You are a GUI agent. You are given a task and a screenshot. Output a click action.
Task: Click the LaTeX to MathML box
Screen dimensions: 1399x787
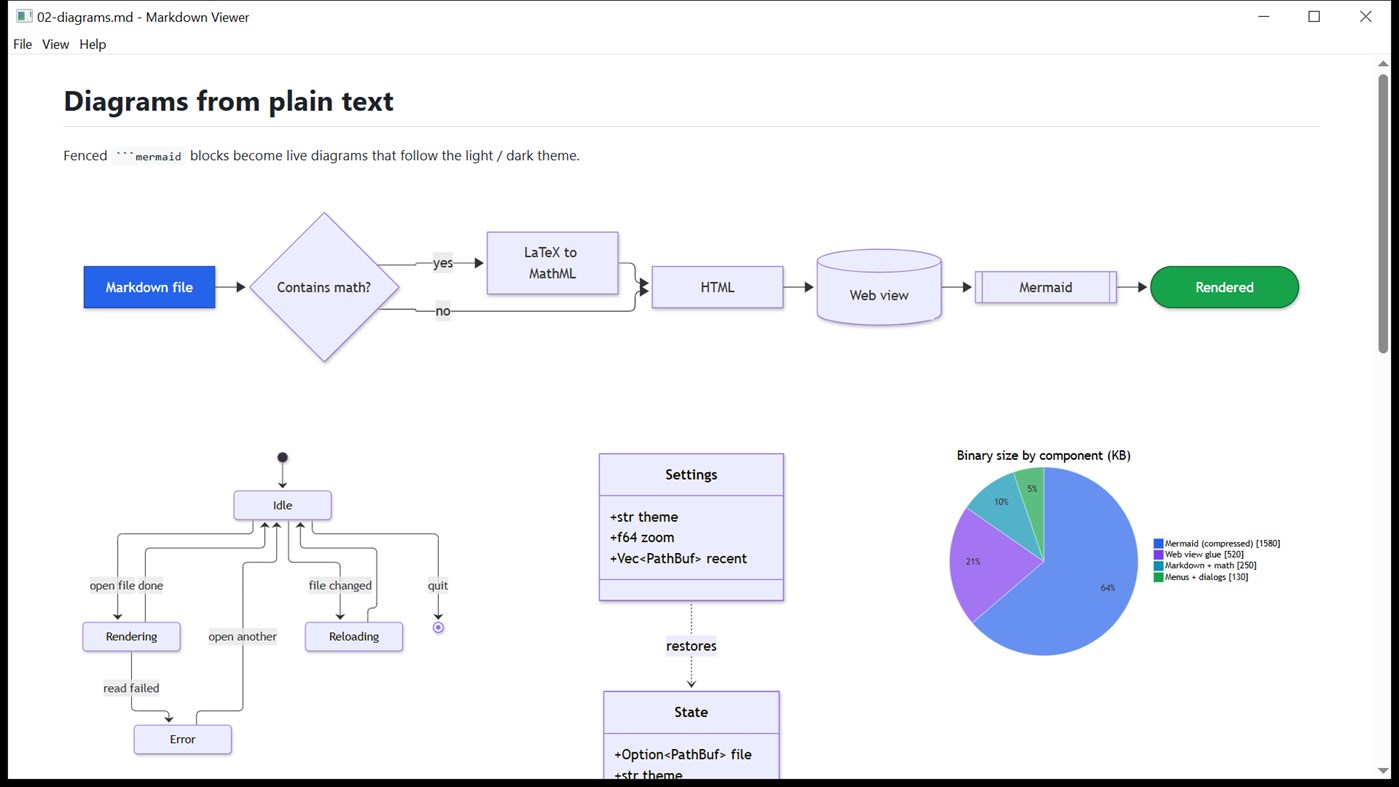(x=552, y=263)
